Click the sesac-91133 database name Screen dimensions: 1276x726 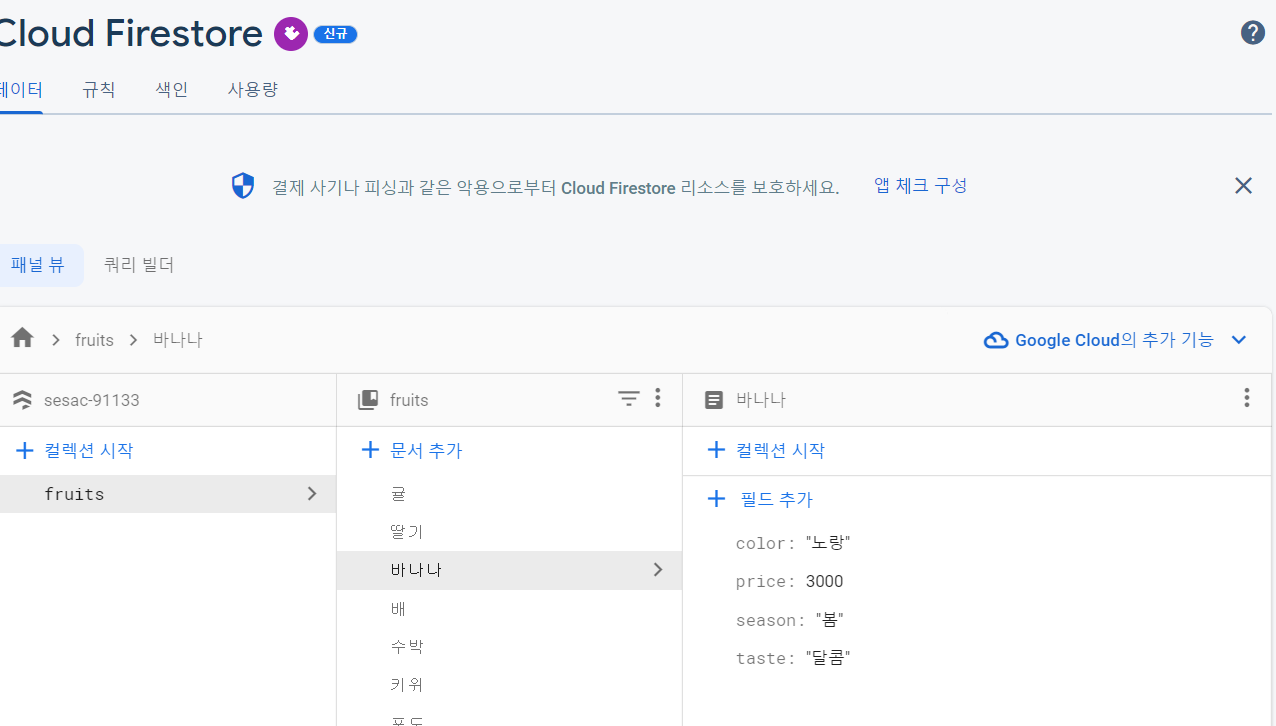pos(92,400)
